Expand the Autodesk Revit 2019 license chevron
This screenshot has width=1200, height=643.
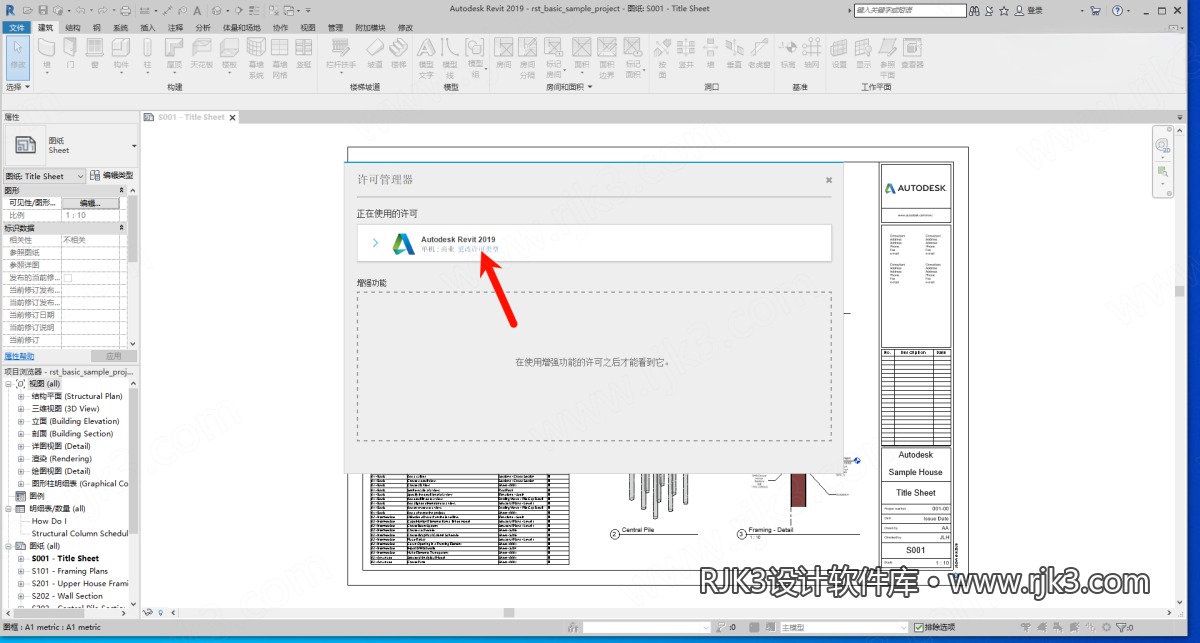[x=375, y=243]
